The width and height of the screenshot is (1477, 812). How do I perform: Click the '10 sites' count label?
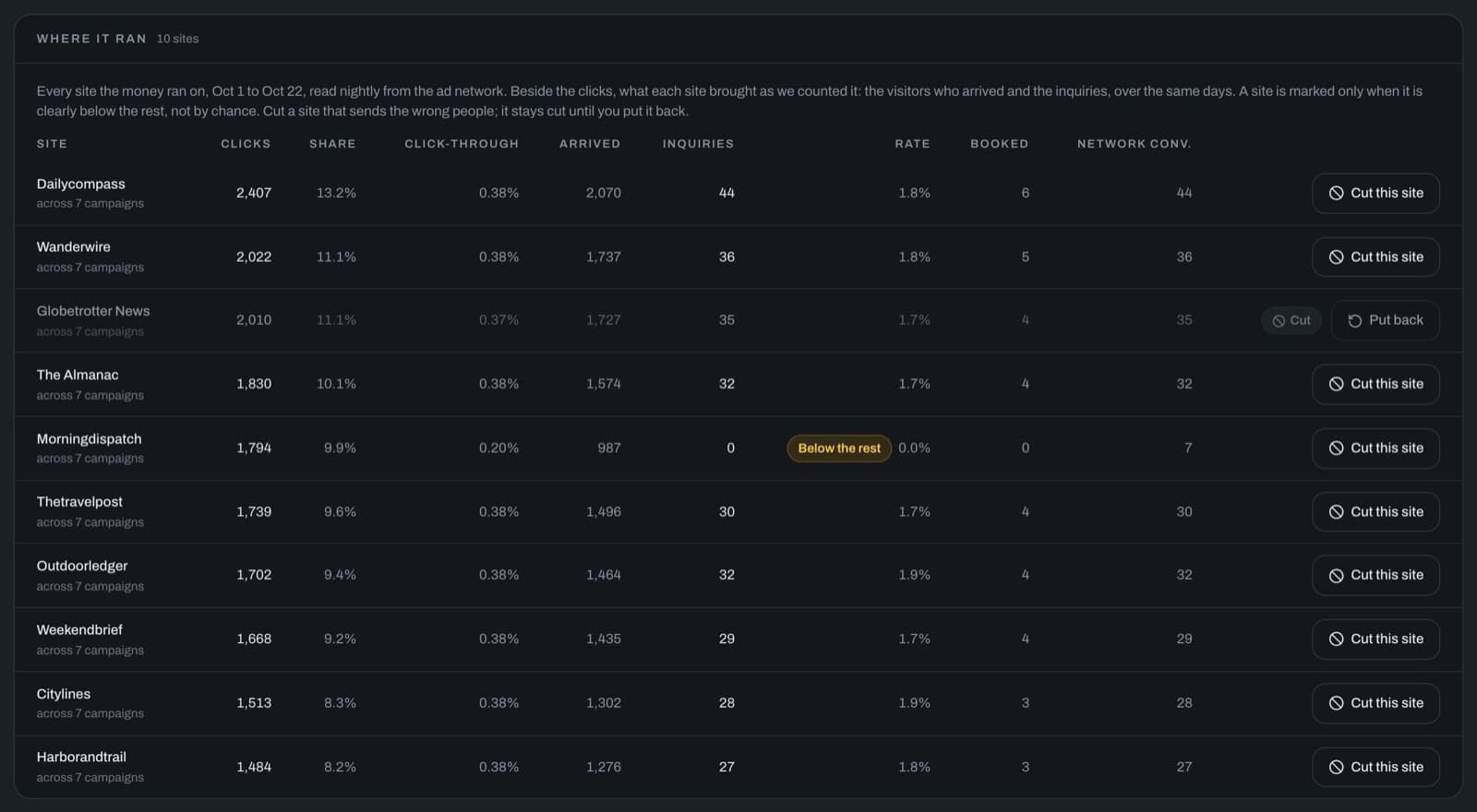(177, 39)
